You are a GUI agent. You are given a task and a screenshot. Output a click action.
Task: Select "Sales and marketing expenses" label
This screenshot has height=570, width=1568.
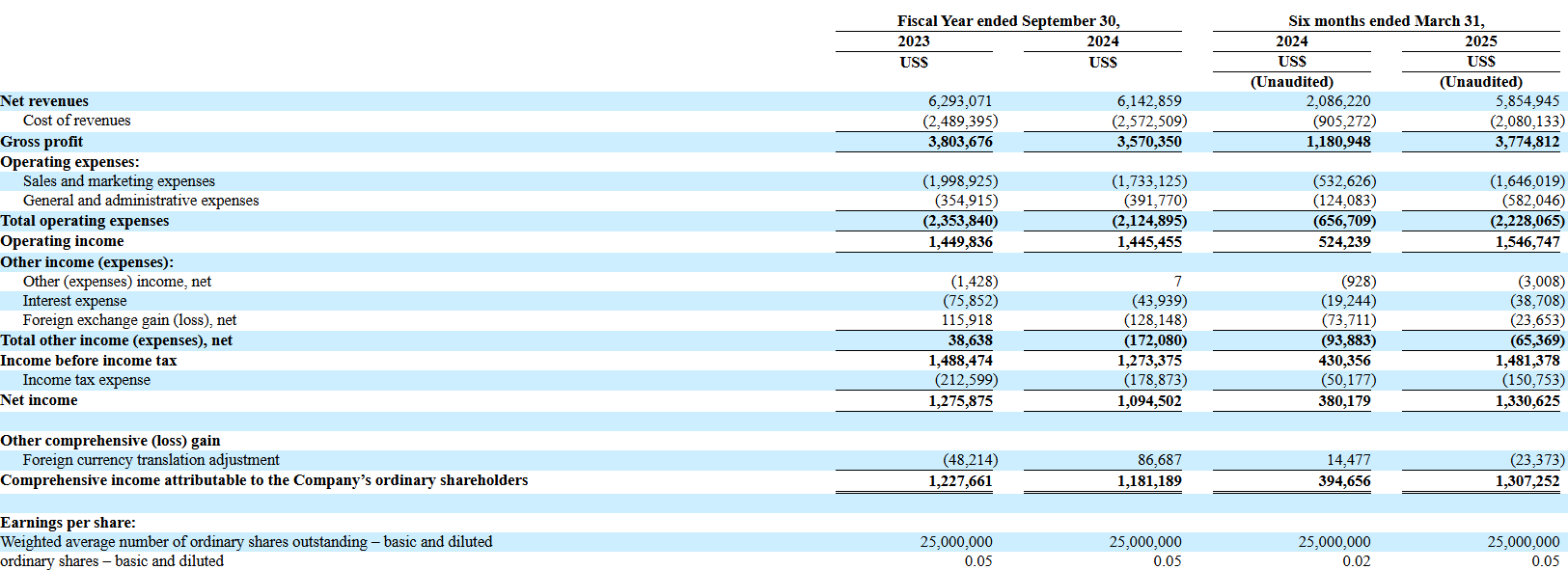tap(119, 181)
